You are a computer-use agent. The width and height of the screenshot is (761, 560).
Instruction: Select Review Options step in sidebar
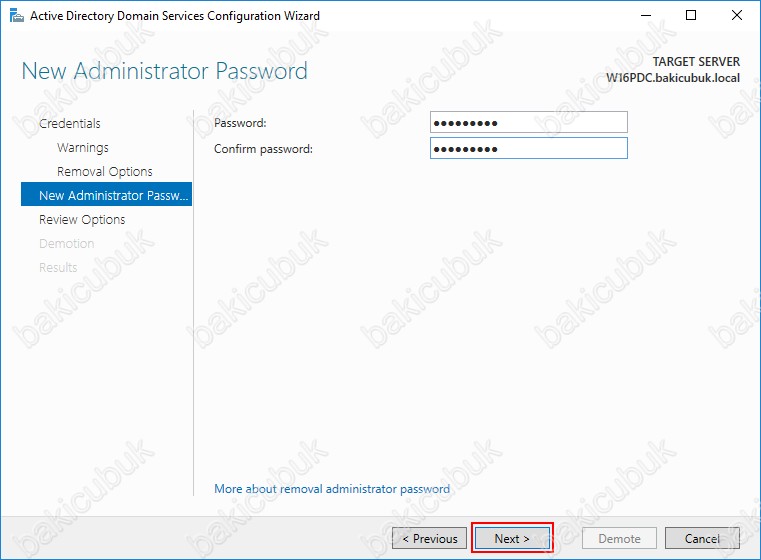pyautogui.click(x=82, y=219)
